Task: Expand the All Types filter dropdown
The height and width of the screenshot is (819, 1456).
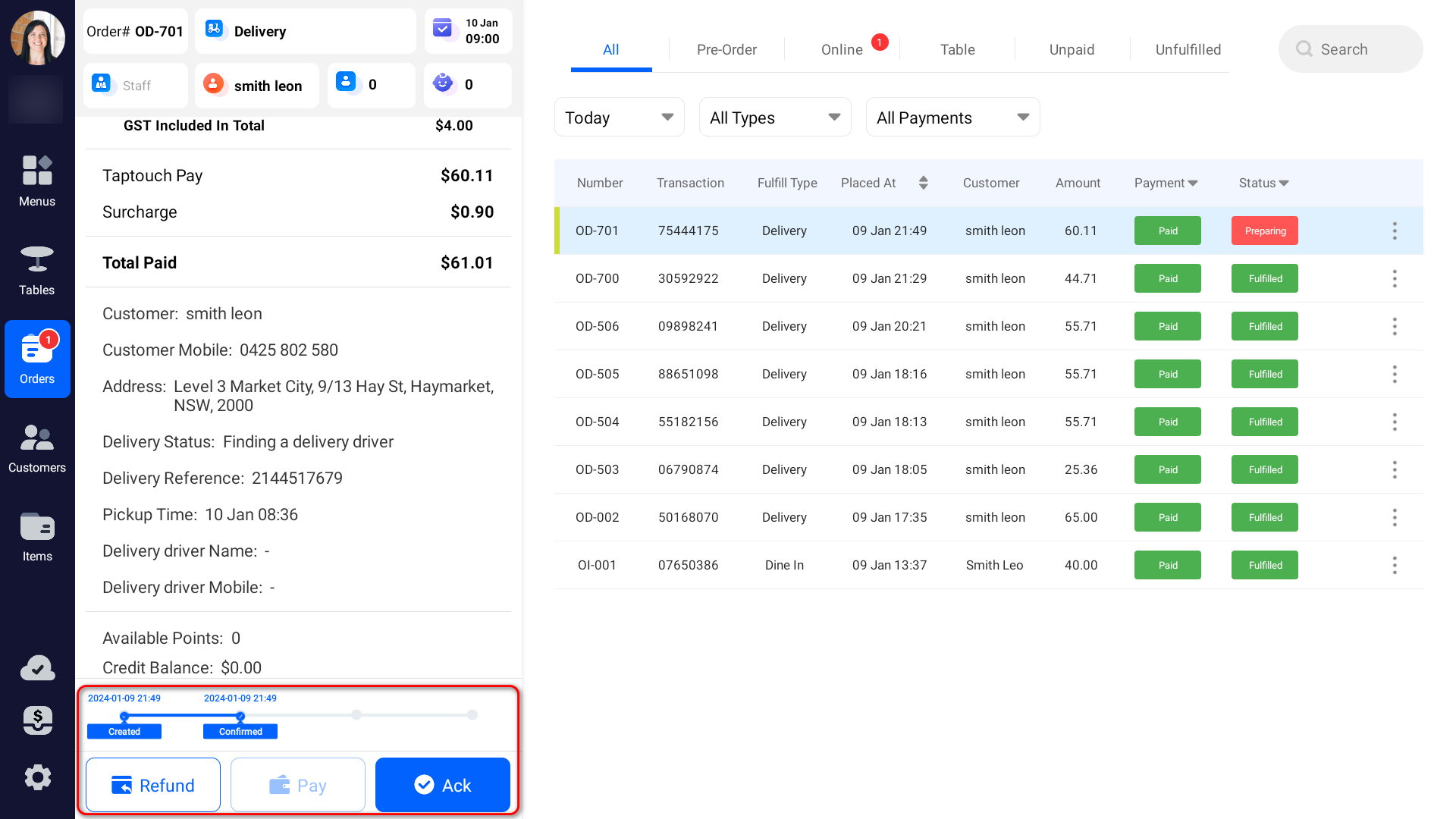Action: tap(775, 118)
